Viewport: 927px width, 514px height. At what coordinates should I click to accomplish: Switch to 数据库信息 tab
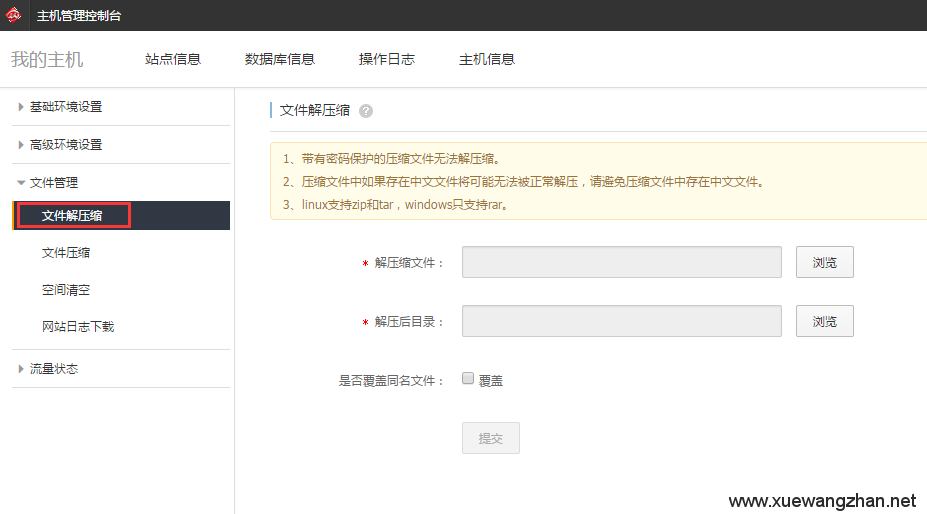pos(280,59)
